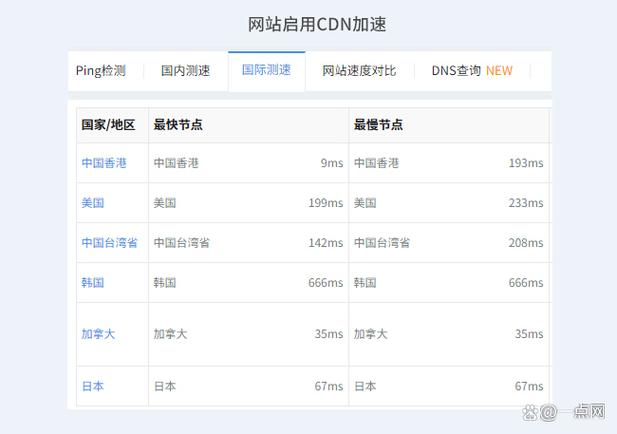This screenshot has height=434, width=617.
Task: Click the 国家/地区 column header
Action: point(108,125)
